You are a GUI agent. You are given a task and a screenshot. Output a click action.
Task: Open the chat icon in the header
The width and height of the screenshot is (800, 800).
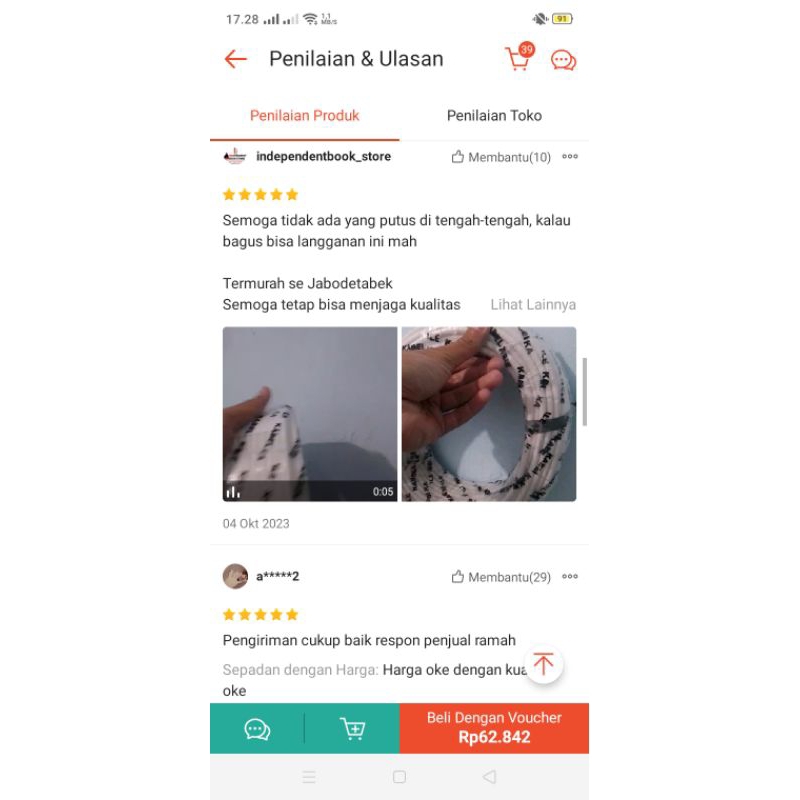[x=563, y=60]
